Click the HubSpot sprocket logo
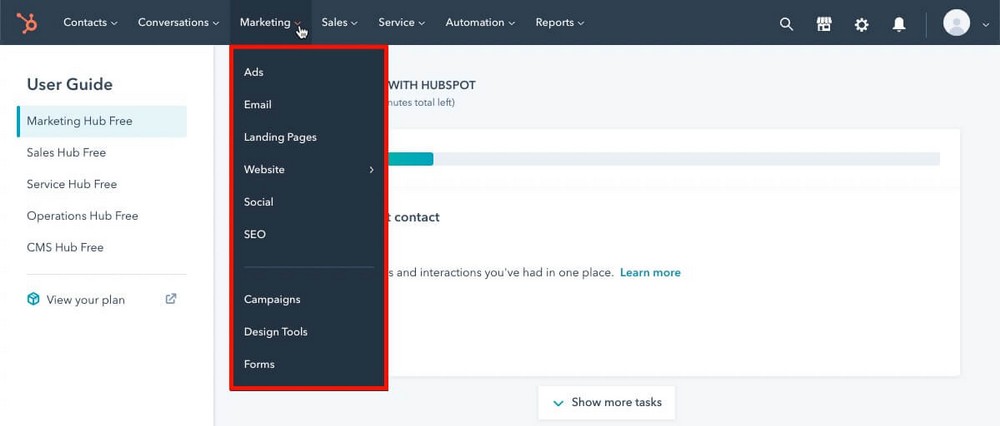 27,22
